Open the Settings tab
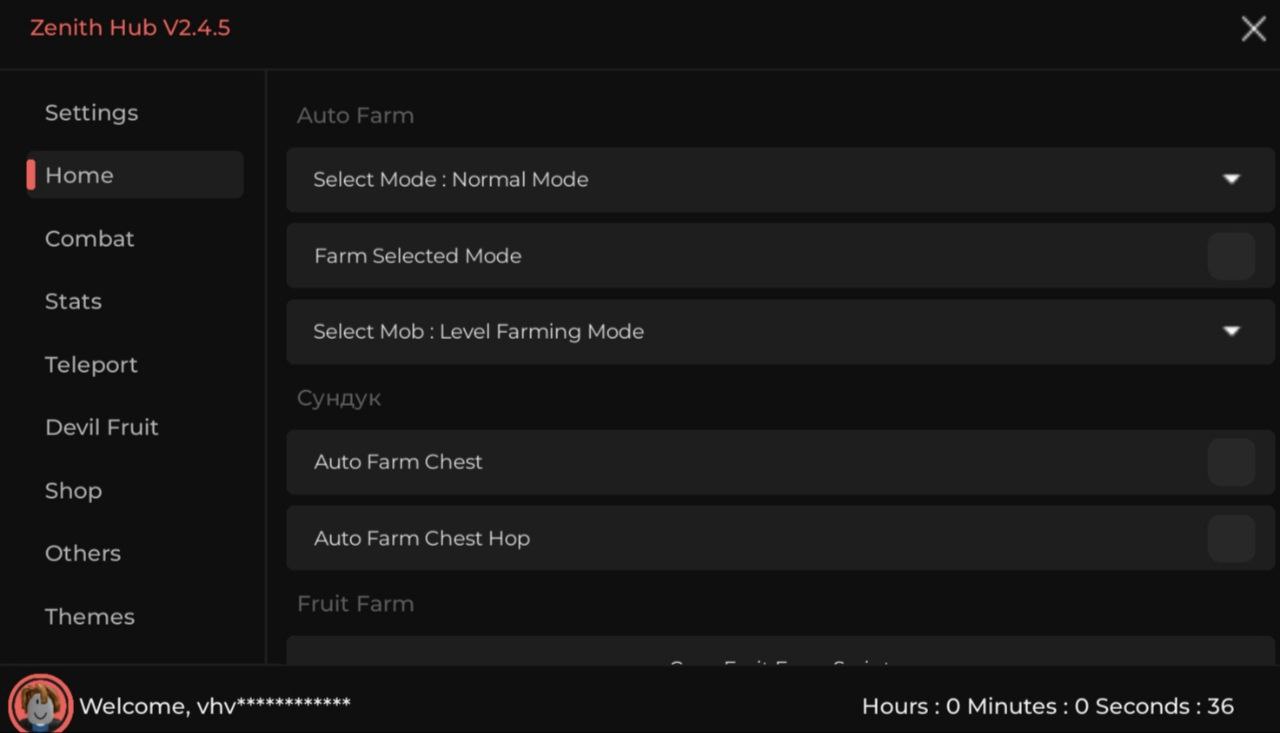1280x733 pixels. point(92,113)
